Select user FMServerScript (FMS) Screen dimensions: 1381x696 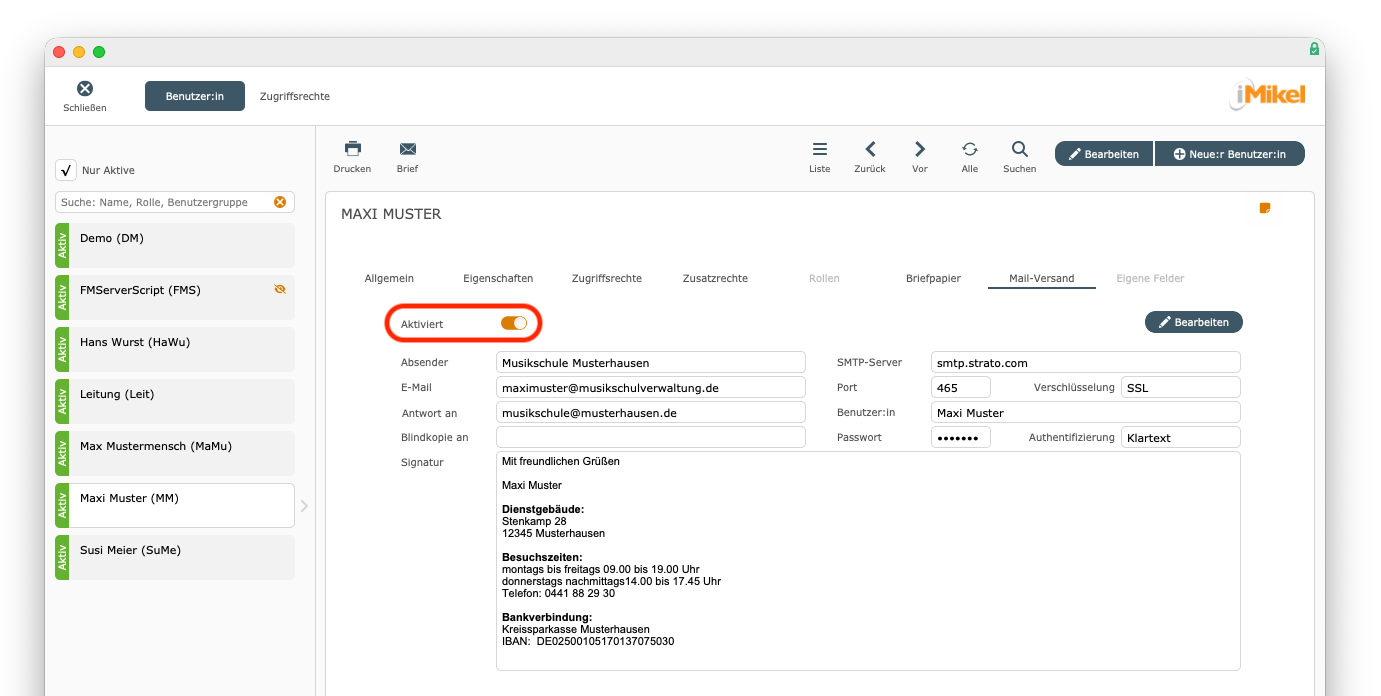click(x=175, y=297)
